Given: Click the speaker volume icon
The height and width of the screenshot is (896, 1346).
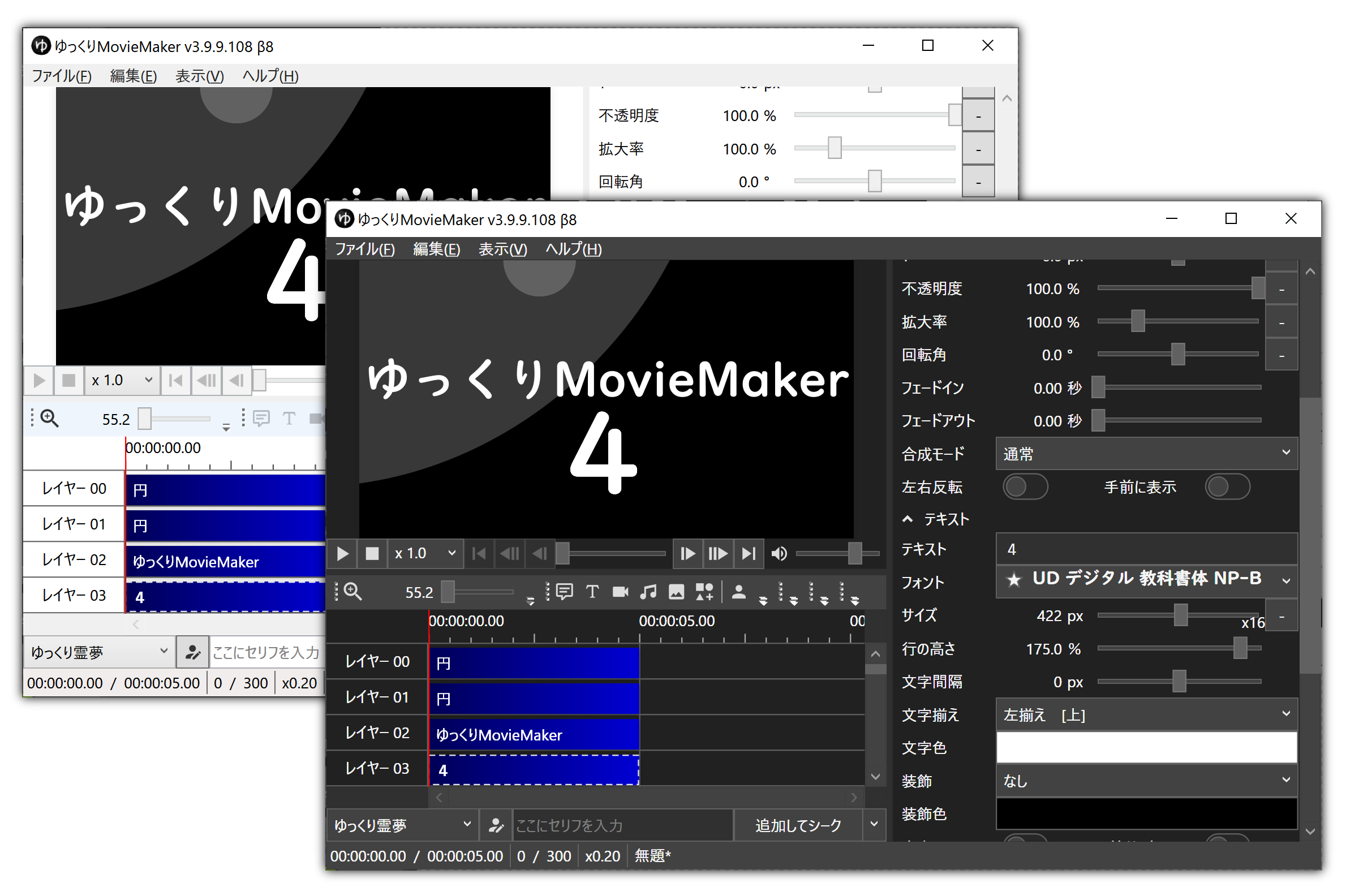Looking at the screenshot, I should tap(779, 554).
